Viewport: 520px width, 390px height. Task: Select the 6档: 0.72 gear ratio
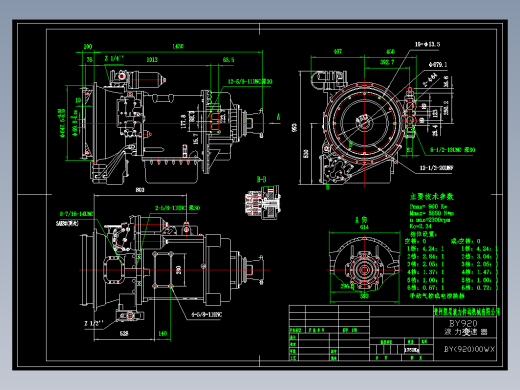pos(479,288)
